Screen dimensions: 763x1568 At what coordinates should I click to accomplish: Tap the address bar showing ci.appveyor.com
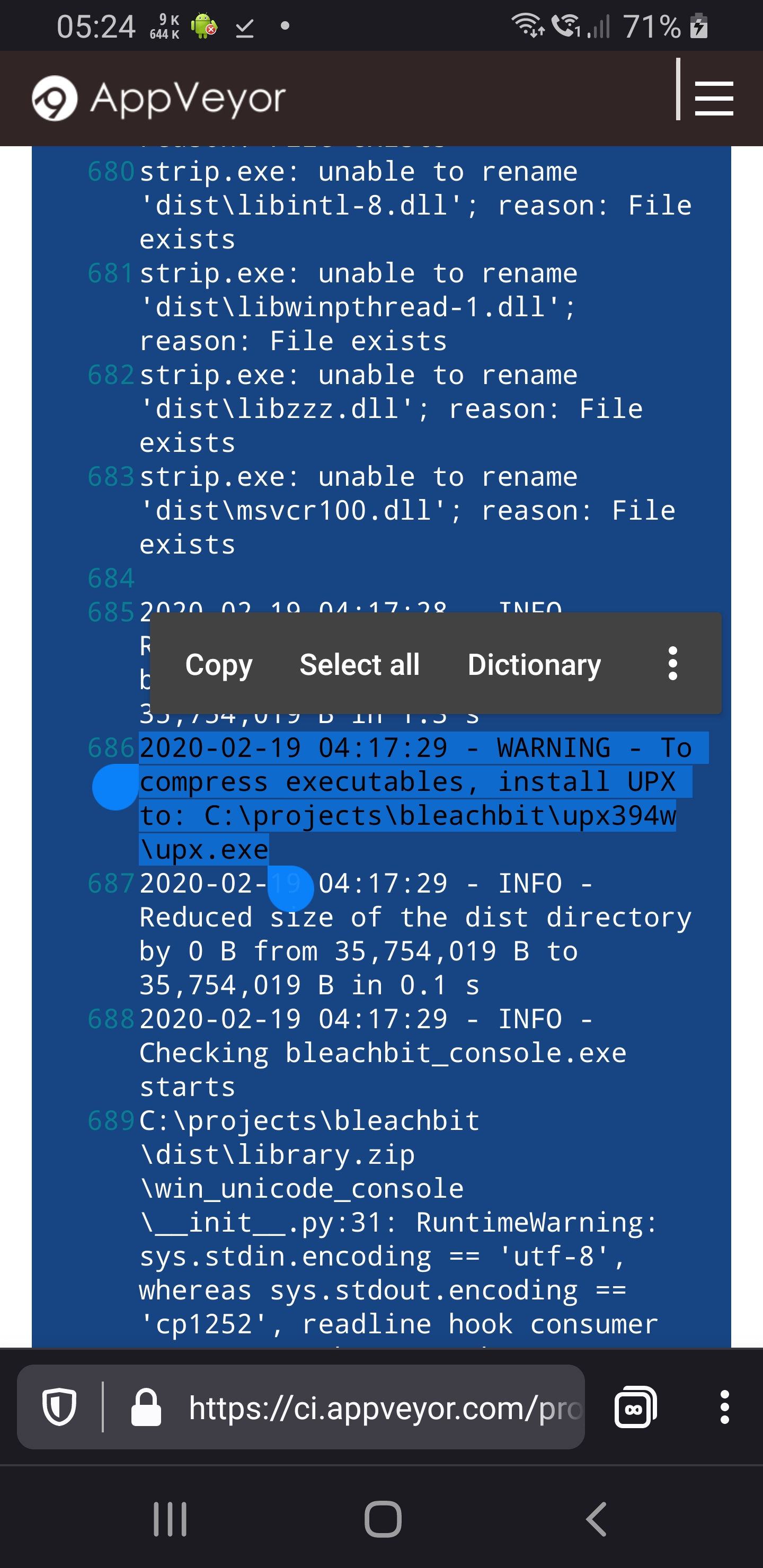coord(384,1407)
